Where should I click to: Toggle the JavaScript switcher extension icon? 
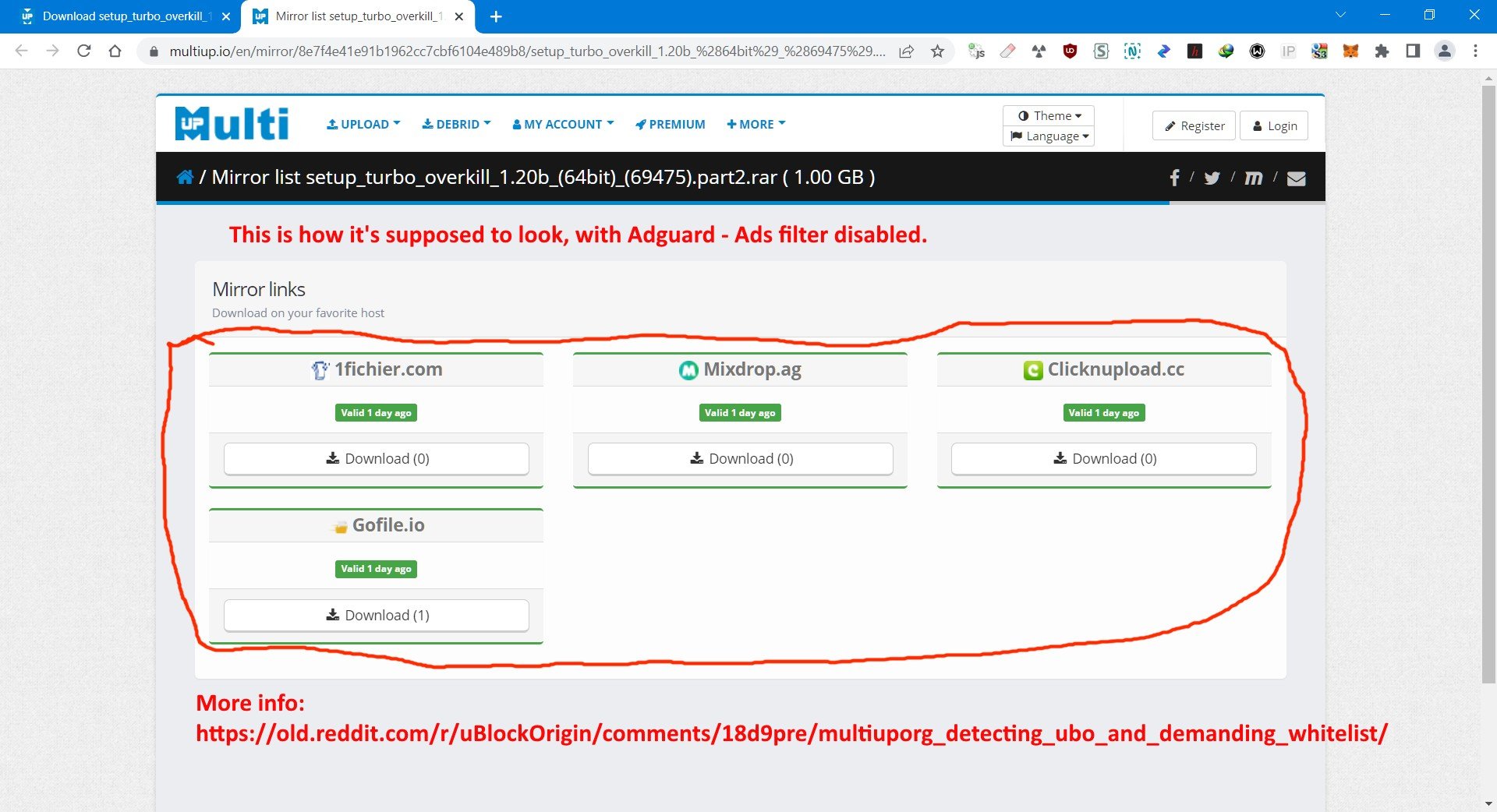tap(977, 51)
